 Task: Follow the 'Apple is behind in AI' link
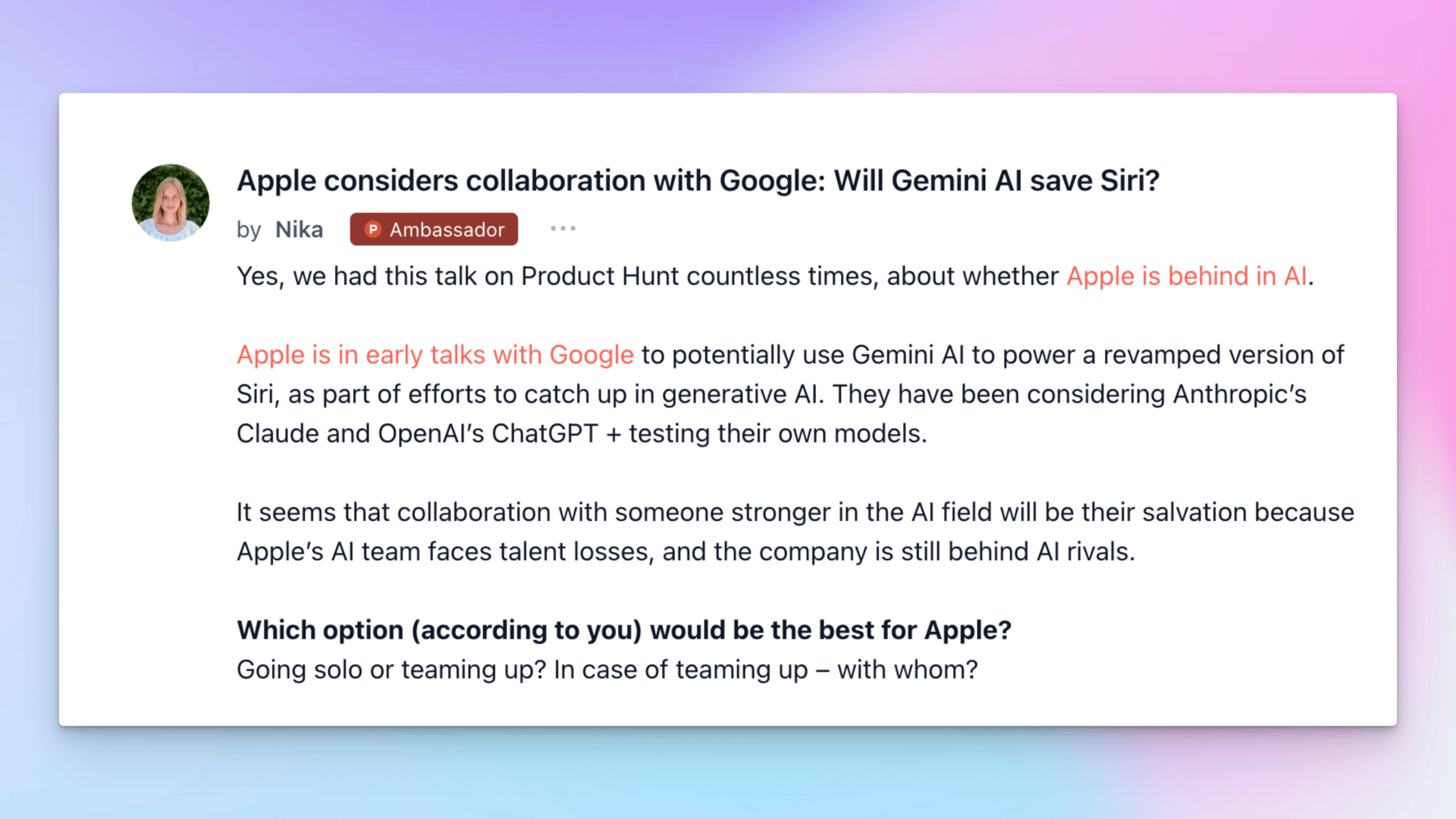[x=1187, y=276]
